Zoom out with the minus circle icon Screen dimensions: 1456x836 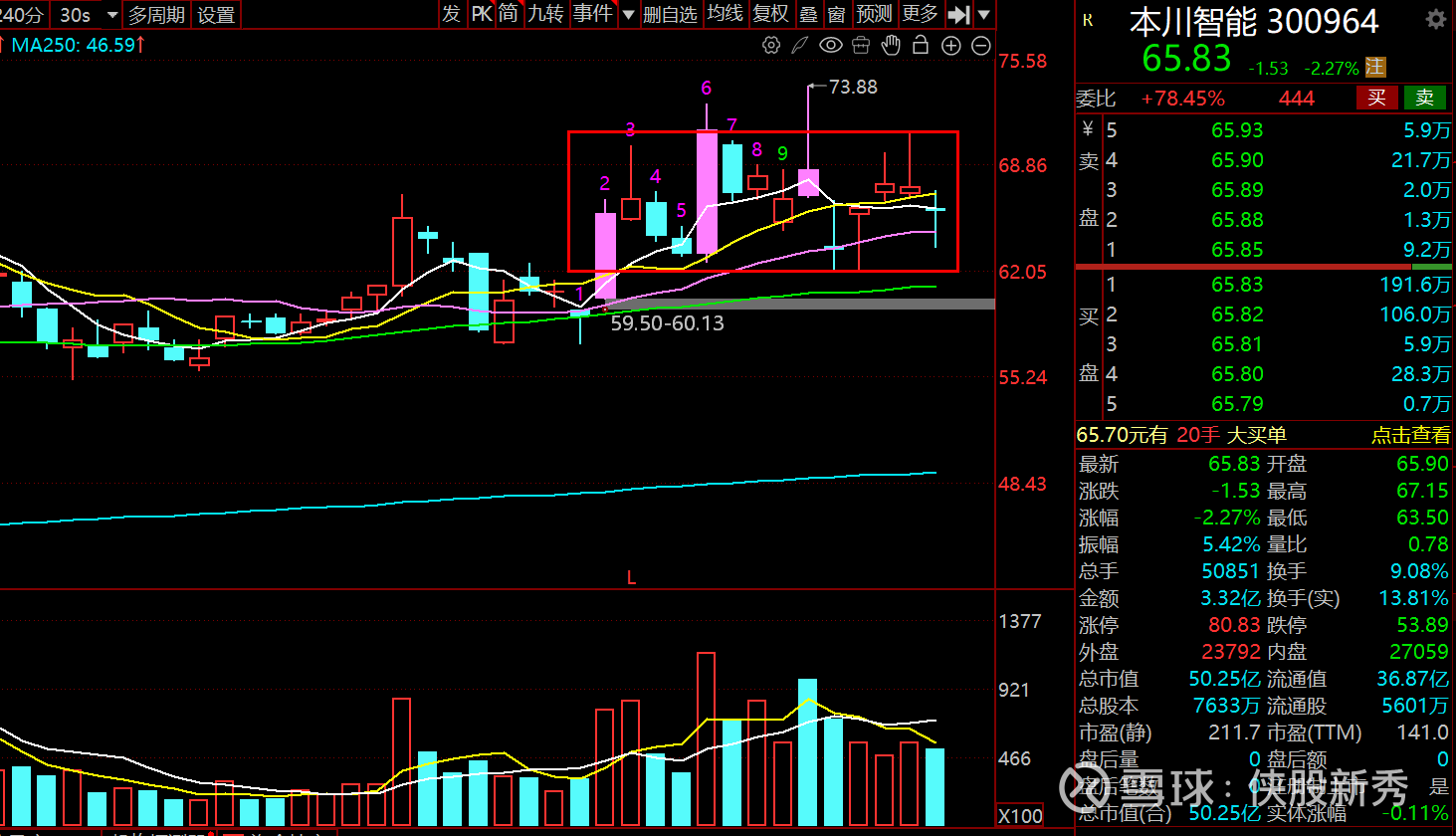(x=980, y=45)
